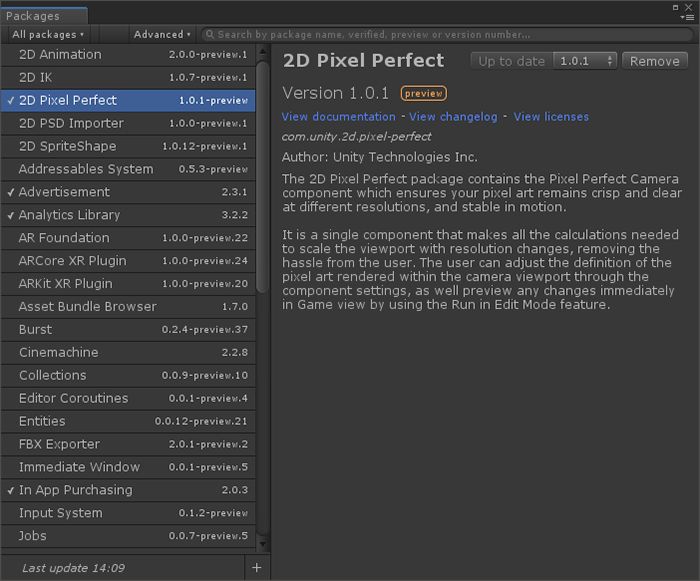Open the panel options menu icon
Viewport: 700px width, 581px height.
689,16
